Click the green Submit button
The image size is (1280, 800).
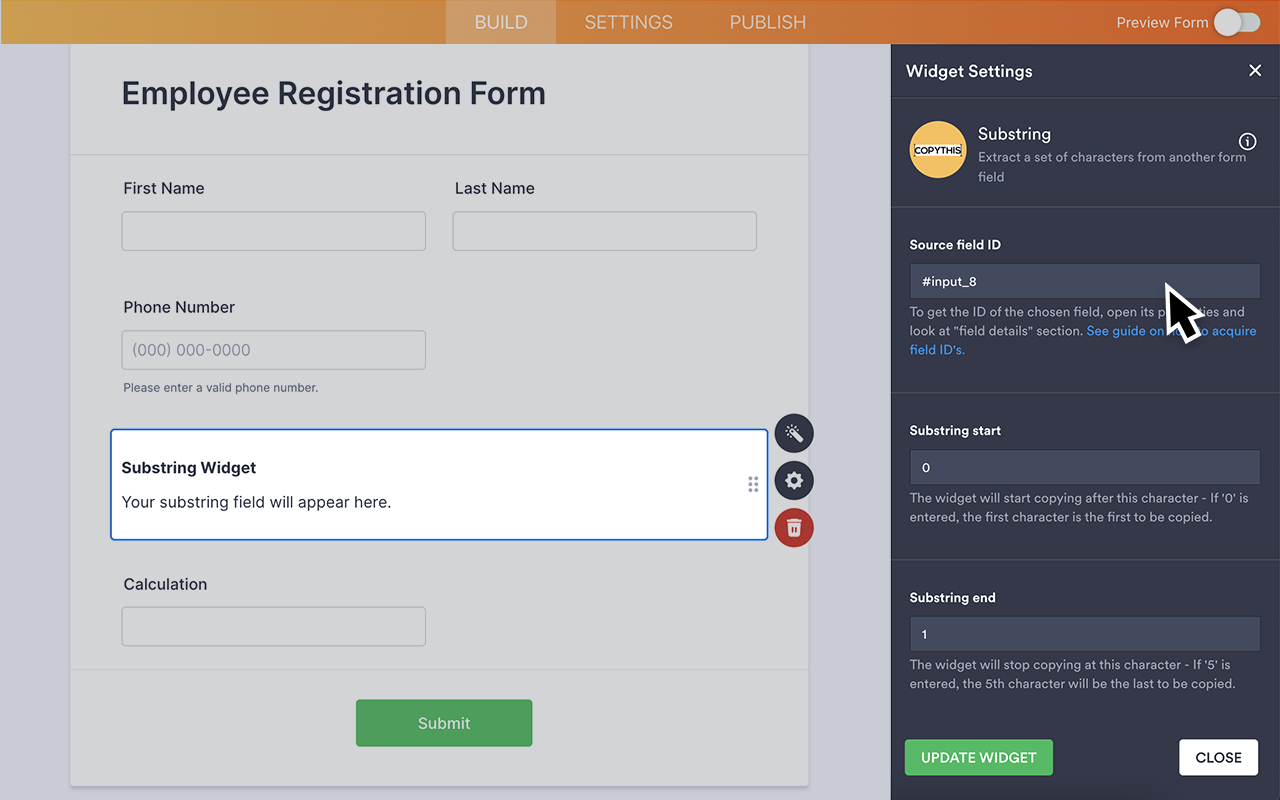(444, 722)
